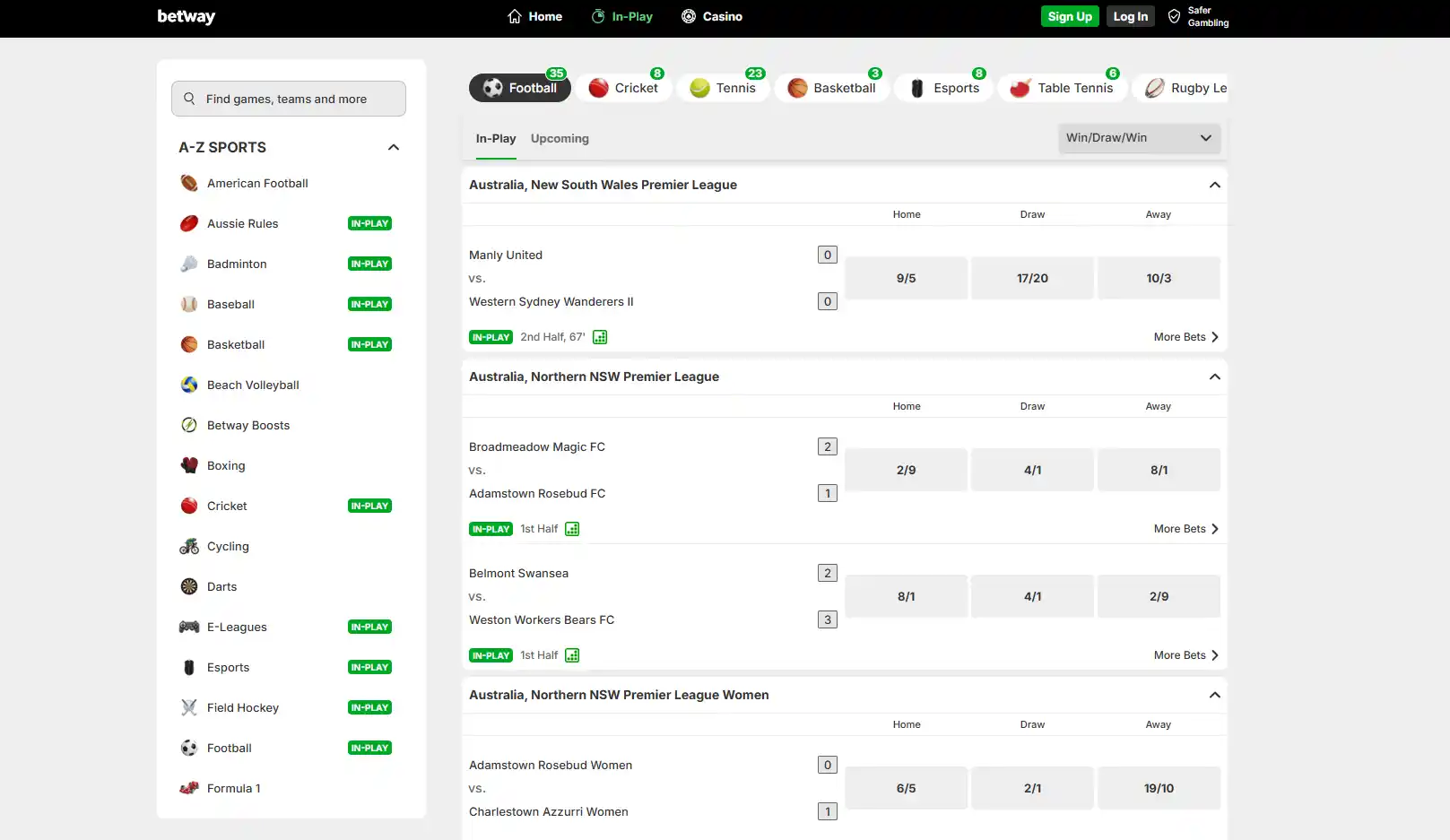
Task: Select the In-Play tab under sports
Action: click(x=496, y=139)
